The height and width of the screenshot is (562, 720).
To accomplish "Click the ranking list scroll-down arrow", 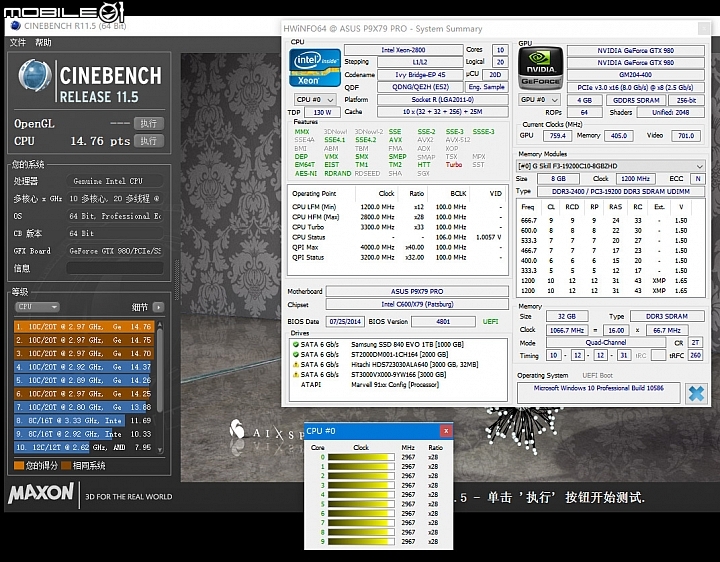I will pyautogui.click(x=160, y=450).
